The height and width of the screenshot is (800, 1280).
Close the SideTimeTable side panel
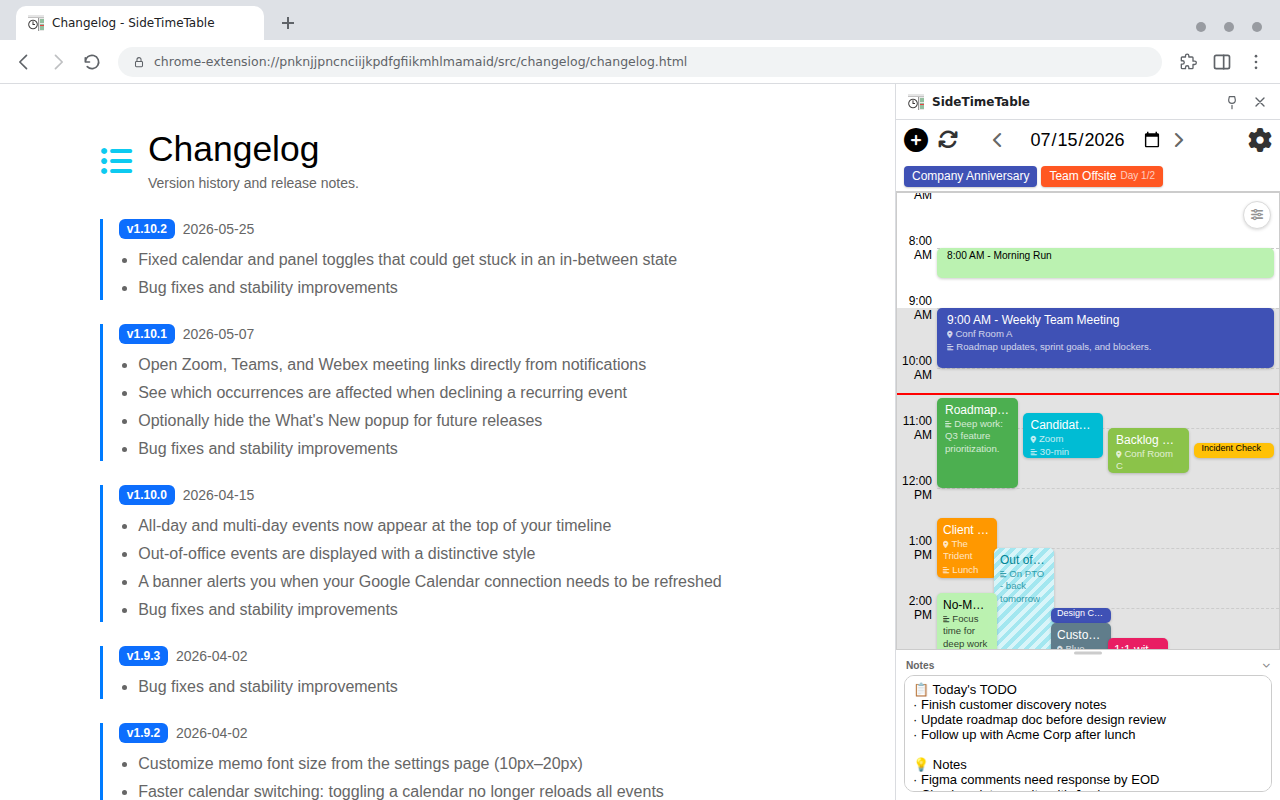[x=1260, y=102]
